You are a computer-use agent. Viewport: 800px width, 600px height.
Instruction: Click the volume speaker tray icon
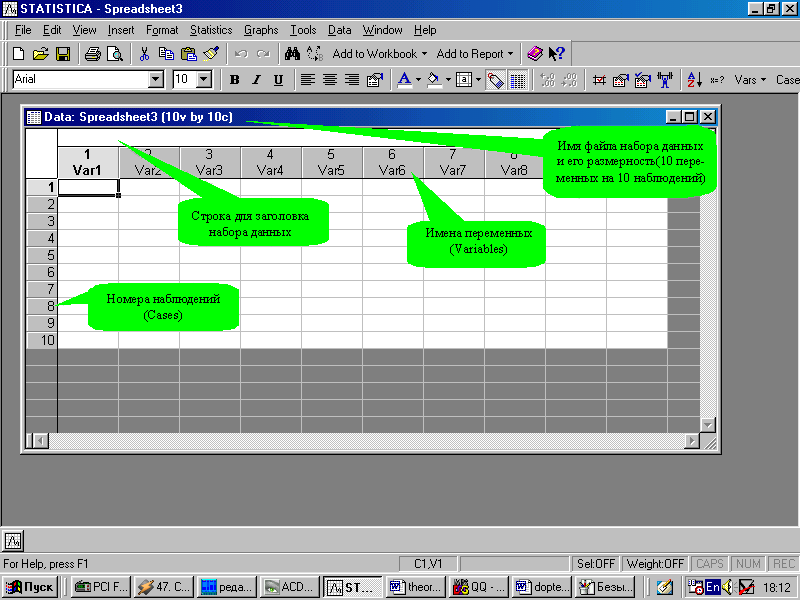tap(728, 587)
